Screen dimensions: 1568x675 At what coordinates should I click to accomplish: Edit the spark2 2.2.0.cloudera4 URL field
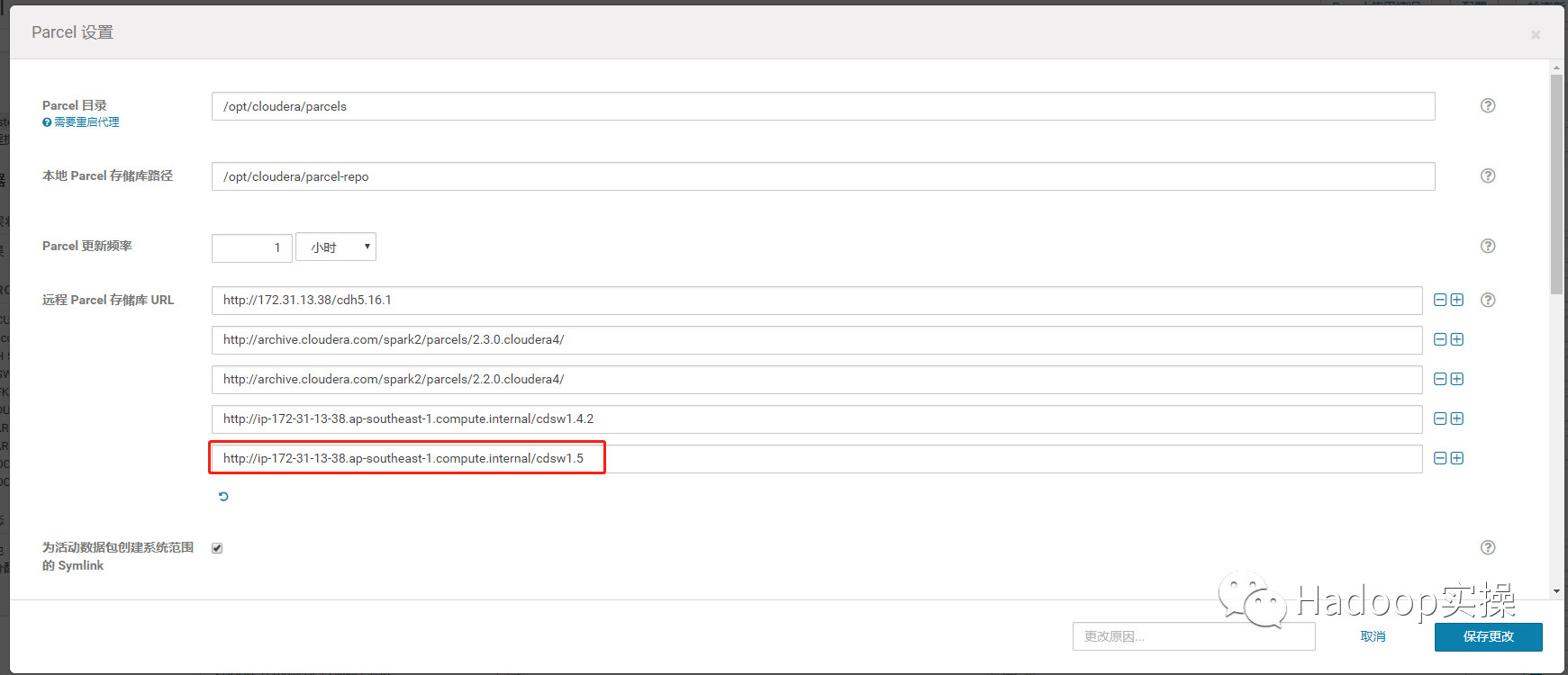pos(817,380)
